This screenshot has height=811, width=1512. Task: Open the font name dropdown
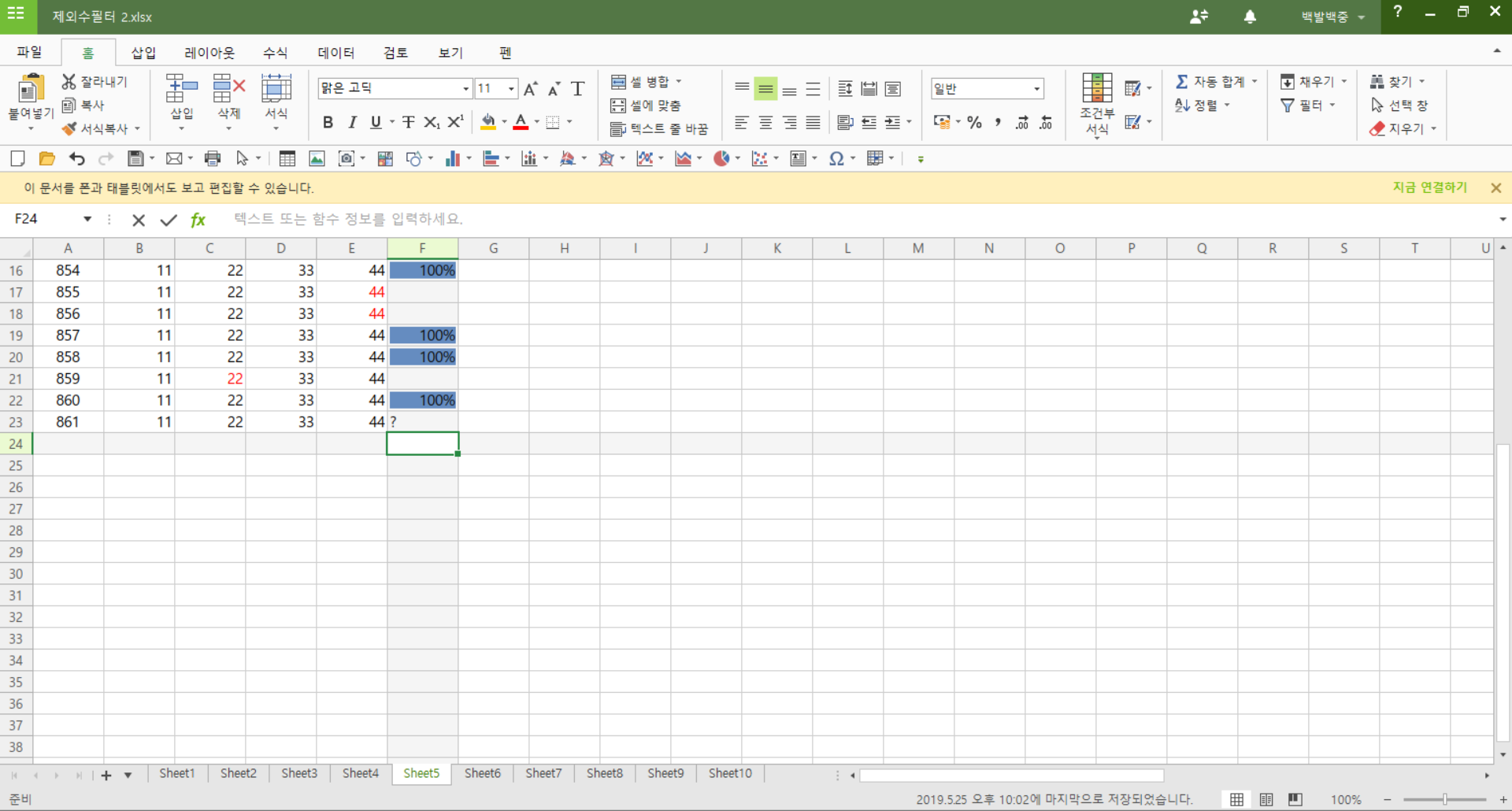tap(465, 89)
